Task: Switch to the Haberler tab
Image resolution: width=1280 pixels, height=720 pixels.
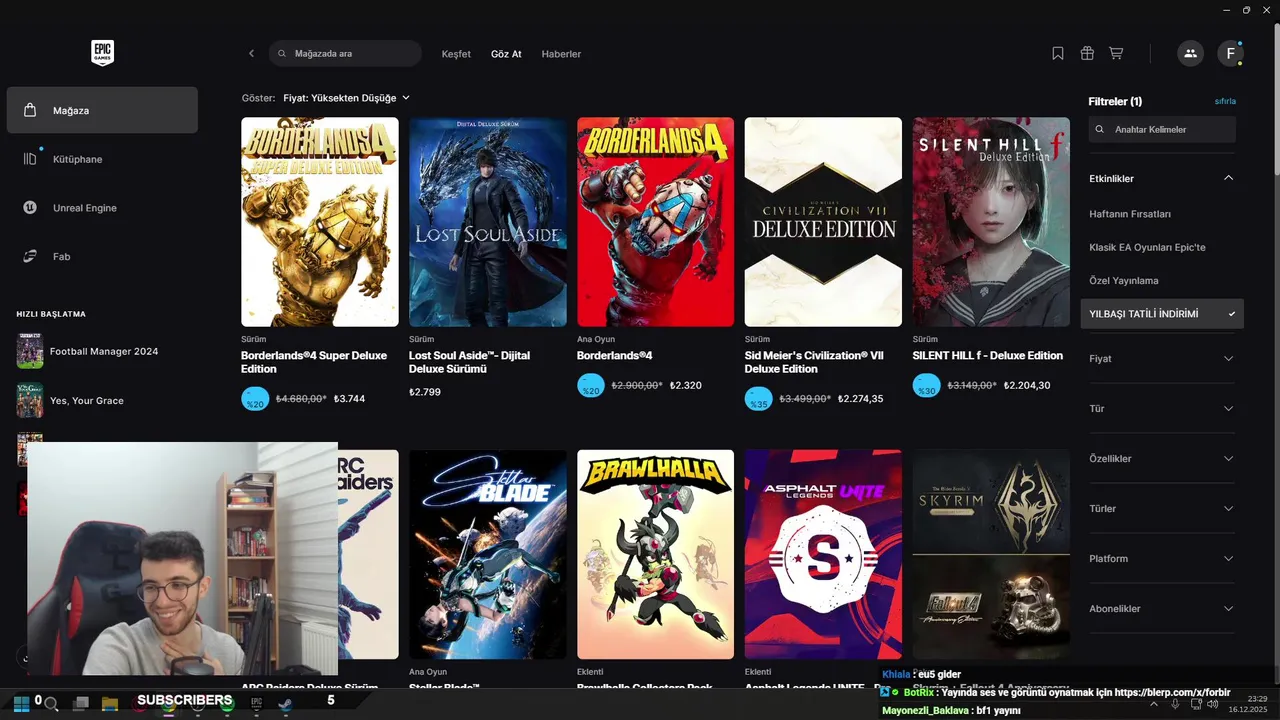Action: (561, 54)
